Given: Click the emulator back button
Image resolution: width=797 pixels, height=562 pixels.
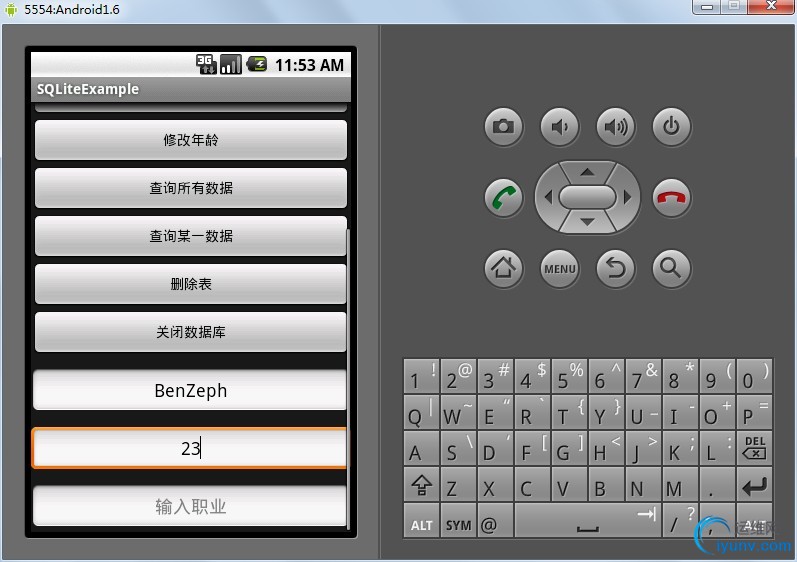Looking at the screenshot, I should (x=615, y=268).
